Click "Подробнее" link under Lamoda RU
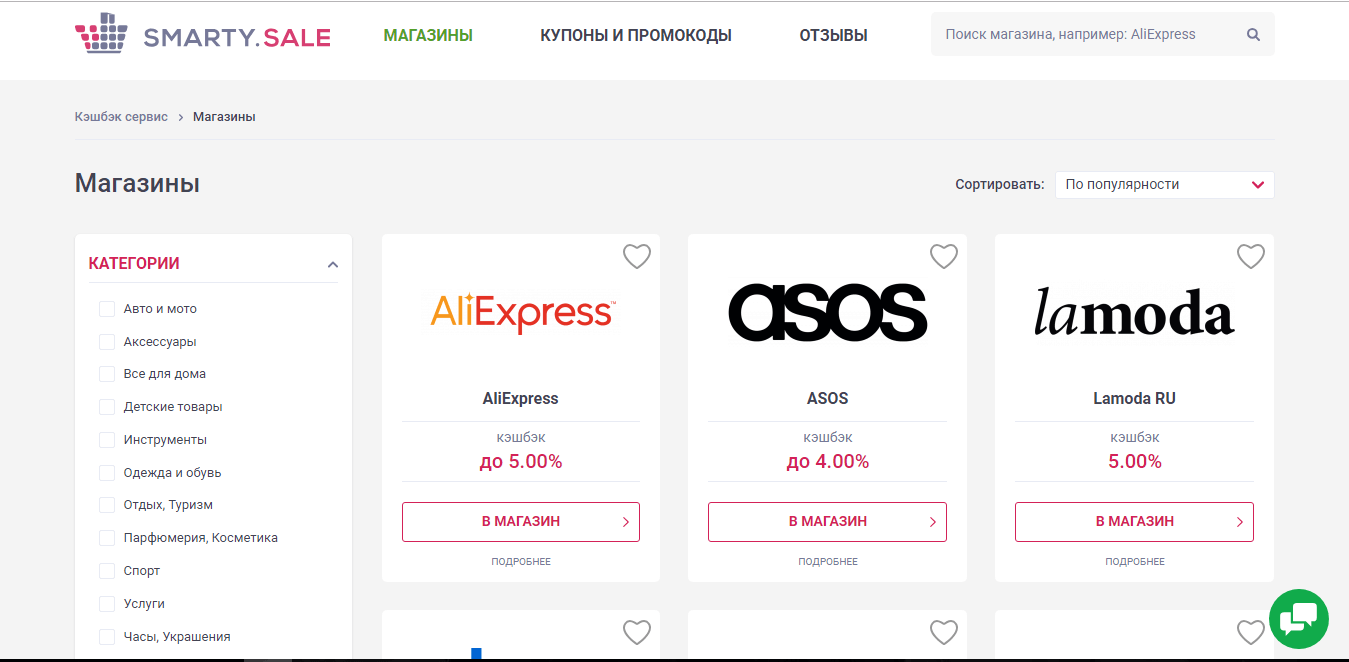The height and width of the screenshot is (662, 1349). pos(1134,562)
